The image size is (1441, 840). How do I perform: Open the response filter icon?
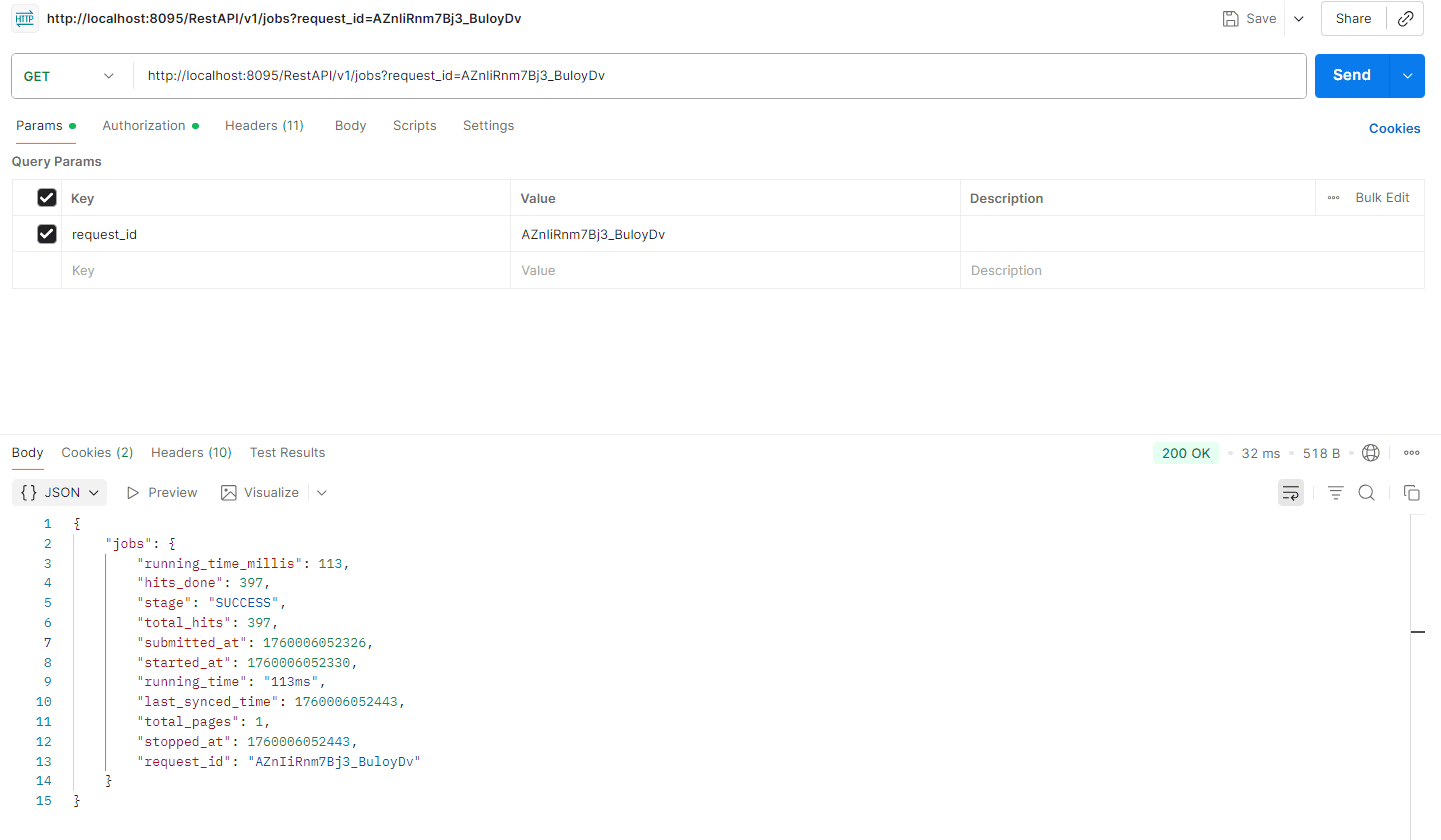(x=1335, y=492)
